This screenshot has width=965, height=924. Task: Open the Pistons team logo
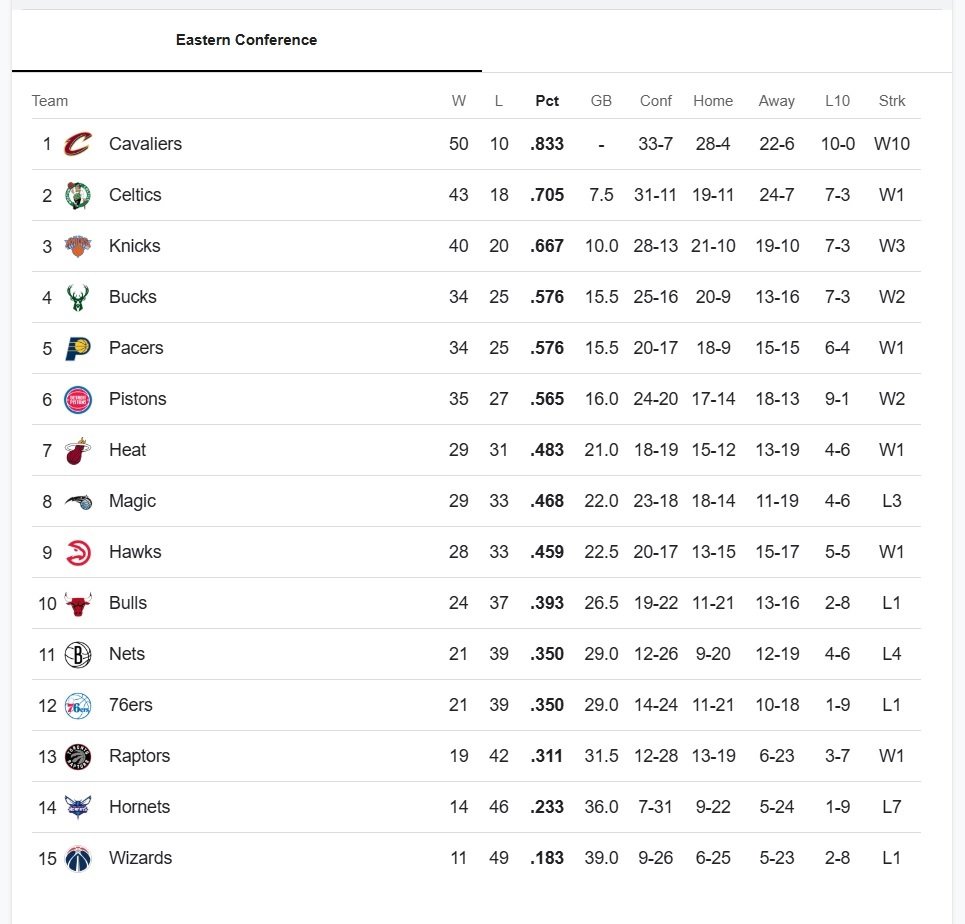tap(77, 399)
